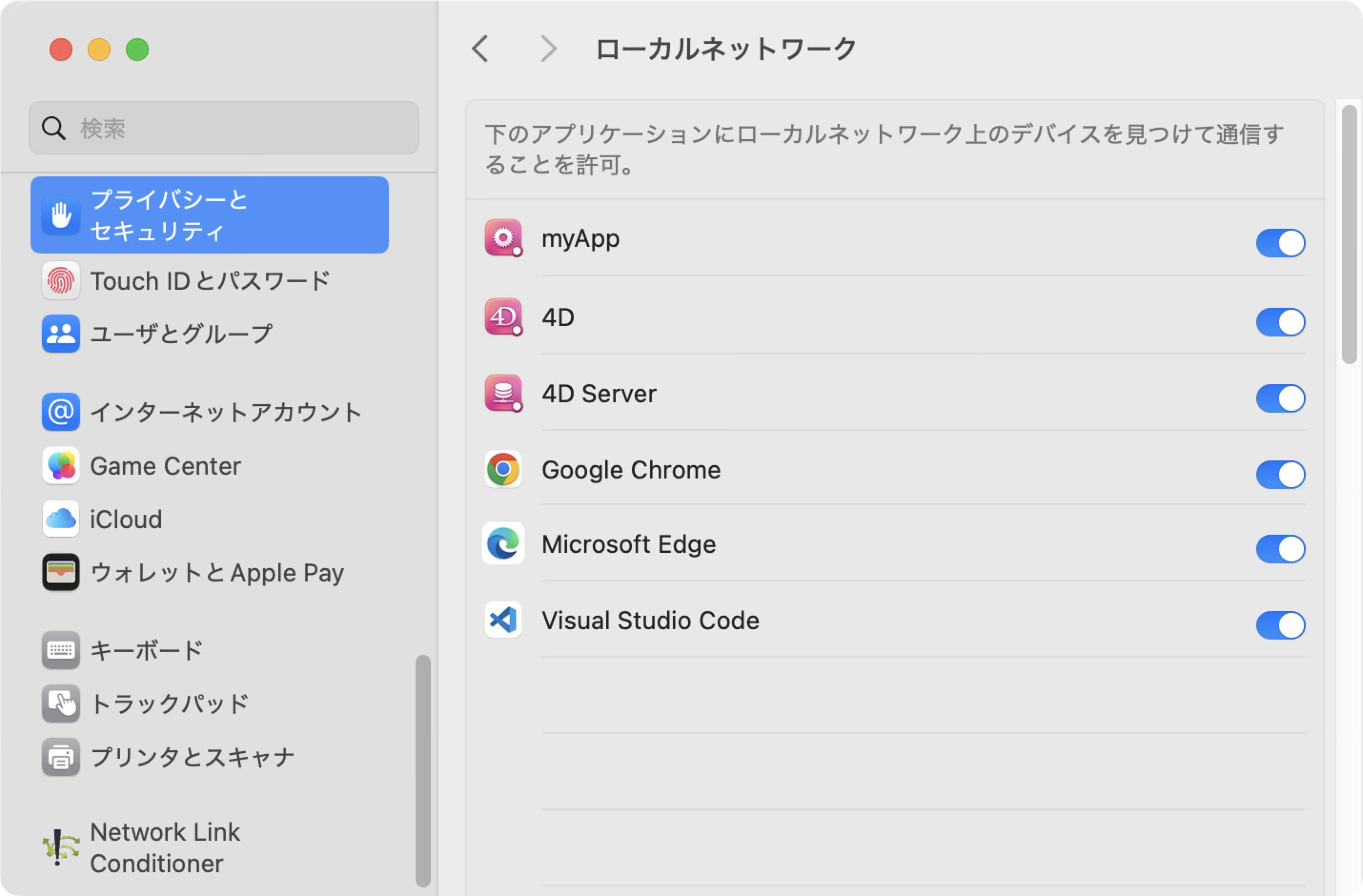1363x896 pixels.
Task: Disable the Visual Studio Code toggle
Action: [x=1280, y=625]
